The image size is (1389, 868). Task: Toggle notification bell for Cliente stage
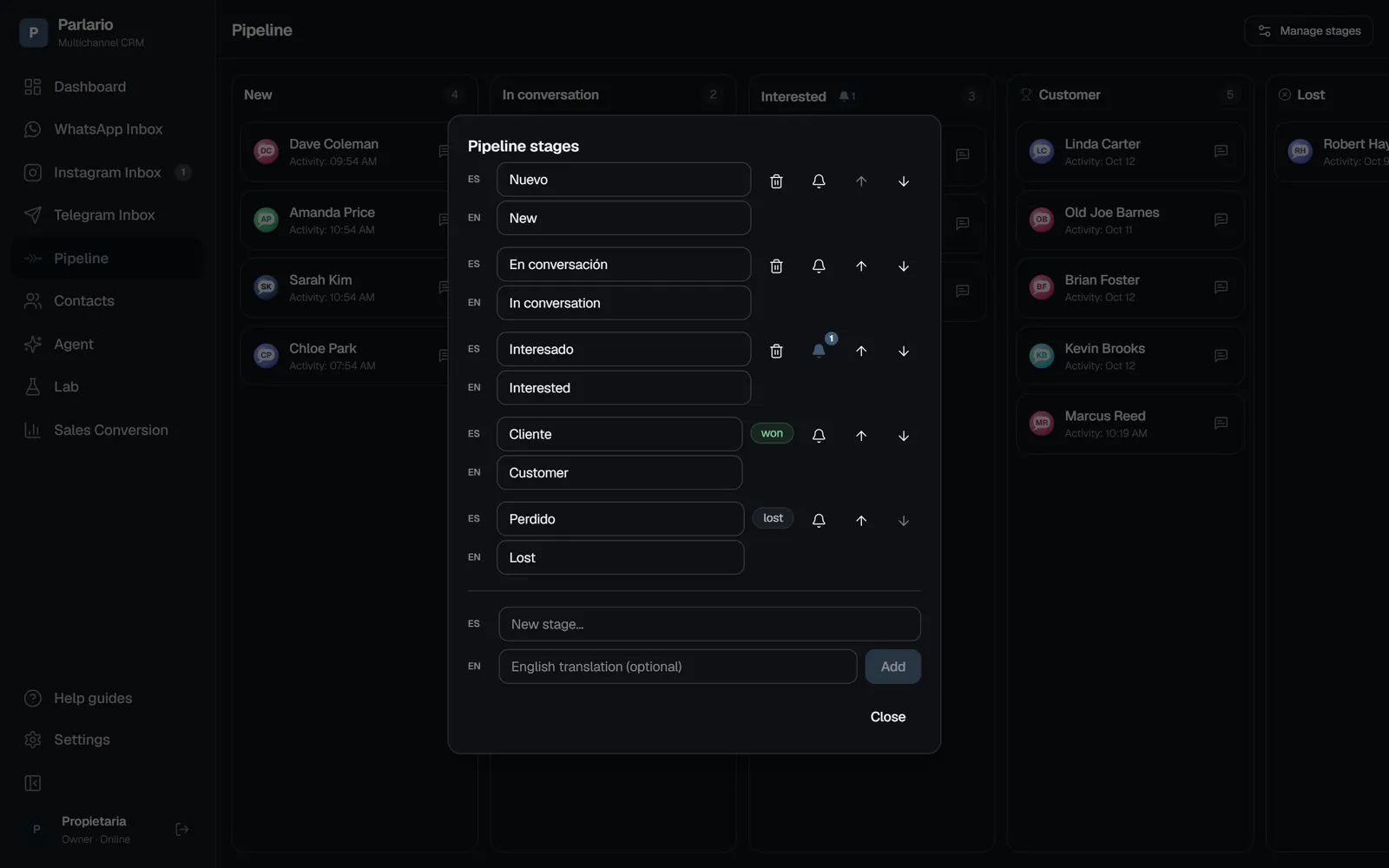(x=819, y=435)
